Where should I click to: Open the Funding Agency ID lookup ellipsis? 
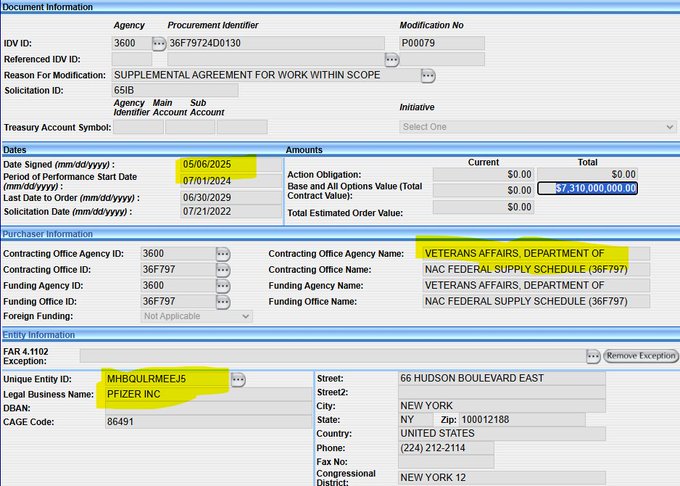[223, 285]
